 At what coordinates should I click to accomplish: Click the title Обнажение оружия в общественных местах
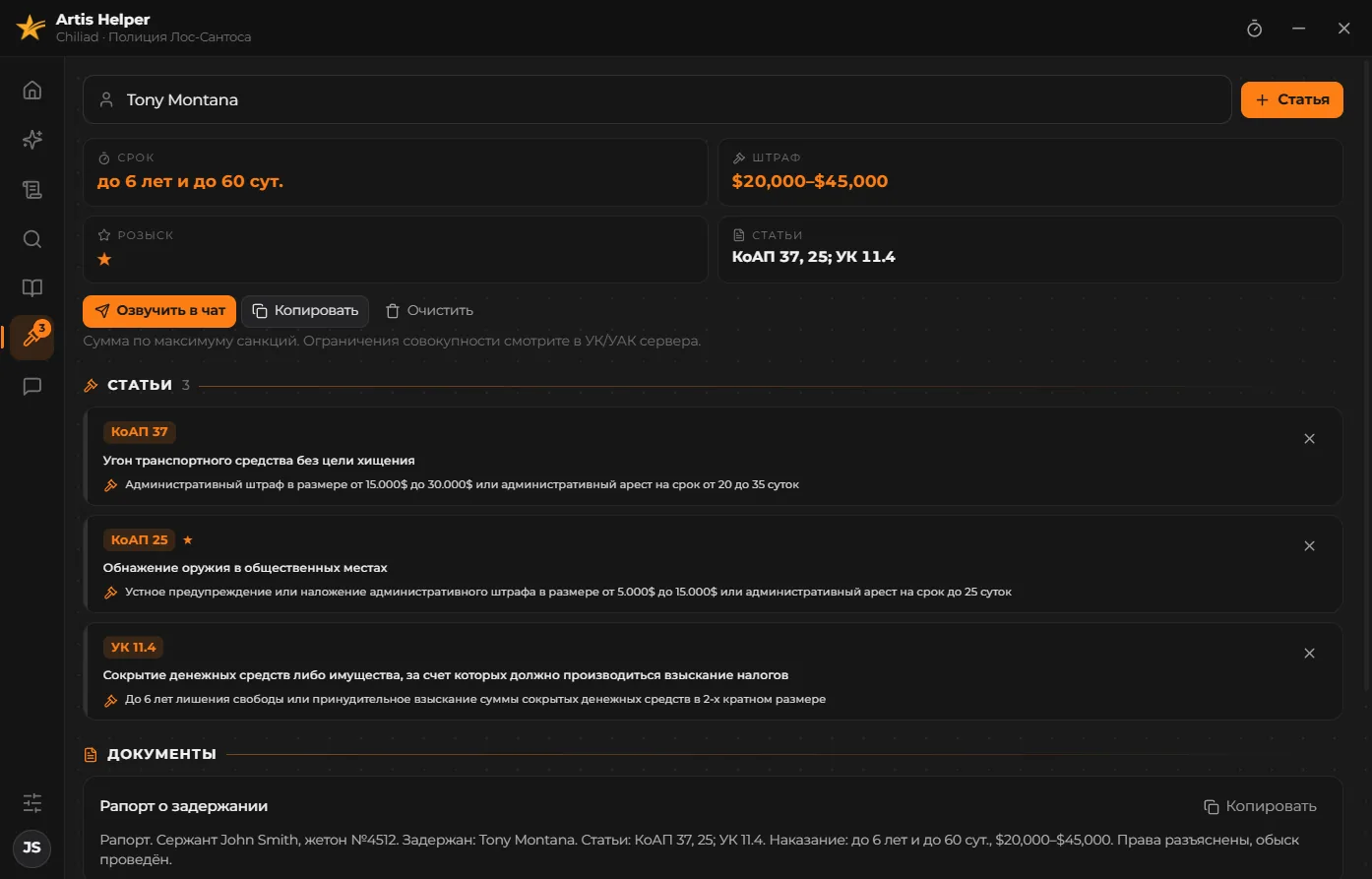[245, 568]
